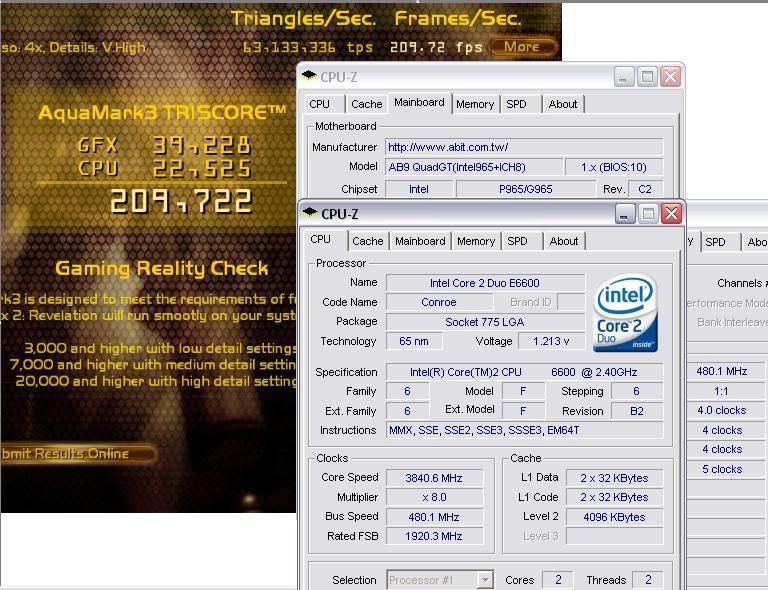
Task: Close the front CPU-Z CPU window
Action: click(671, 214)
